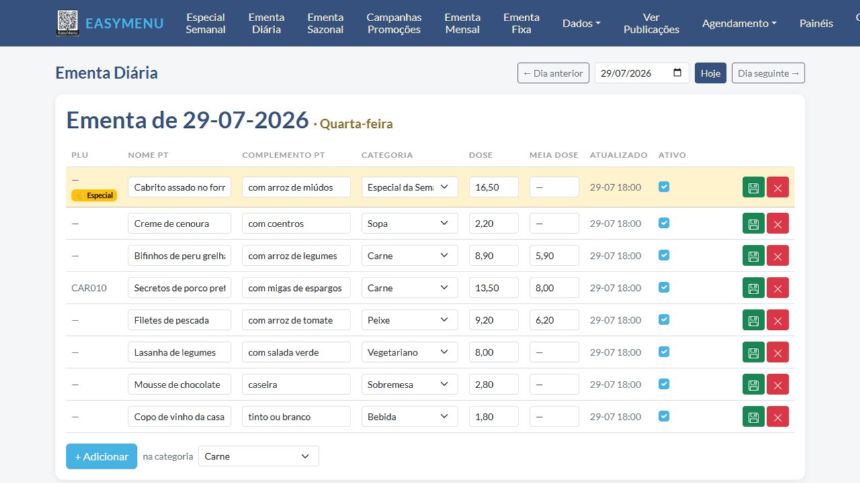Open Bebida category dropdown
This screenshot has width=860, height=483.
pyautogui.click(x=409, y=417)
